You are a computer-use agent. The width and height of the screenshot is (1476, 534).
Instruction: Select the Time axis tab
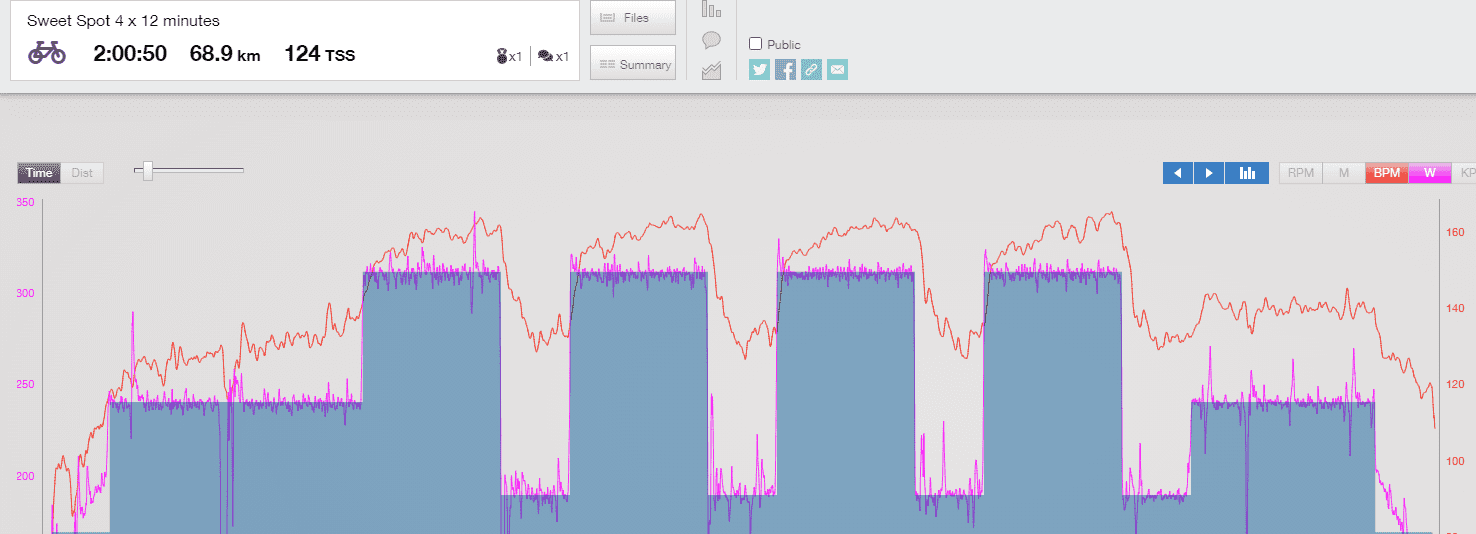click(39, 173)
